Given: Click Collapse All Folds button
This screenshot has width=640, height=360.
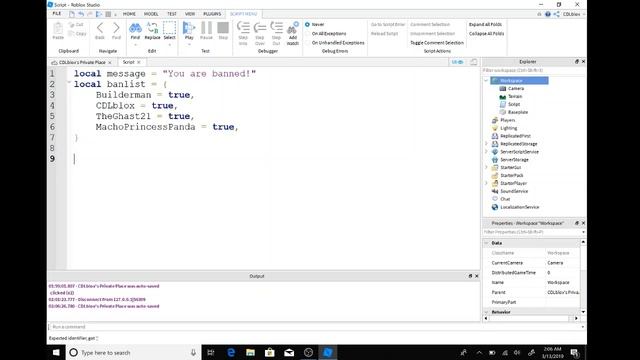Looking at the screenshot, I should coord(487,33).
